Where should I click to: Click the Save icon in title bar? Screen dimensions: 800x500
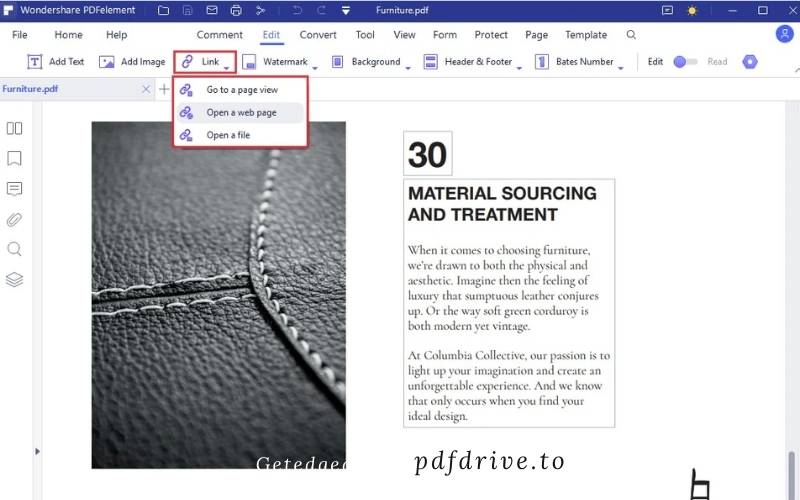coord(188,10)
